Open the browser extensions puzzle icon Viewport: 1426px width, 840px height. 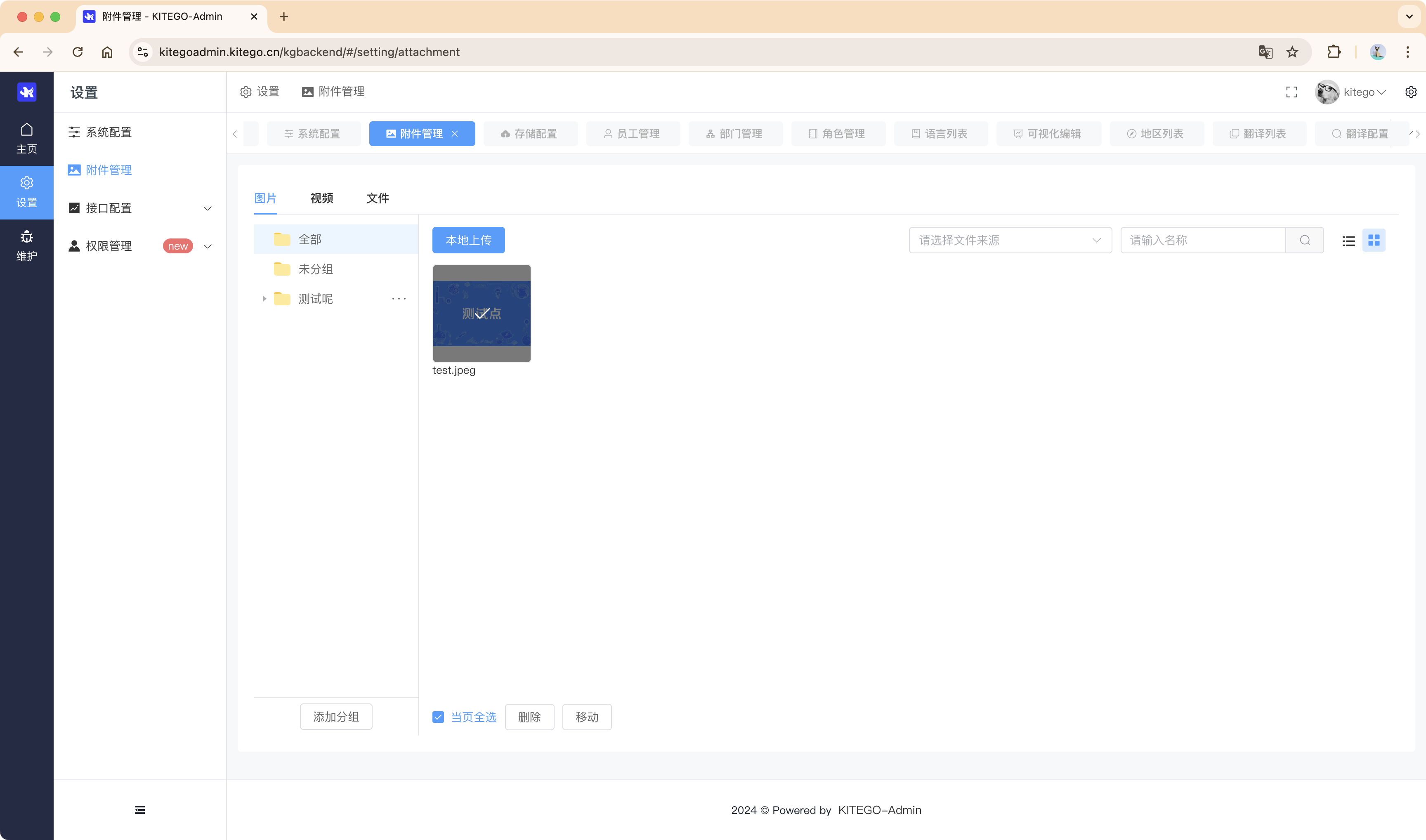(1334, 52)
